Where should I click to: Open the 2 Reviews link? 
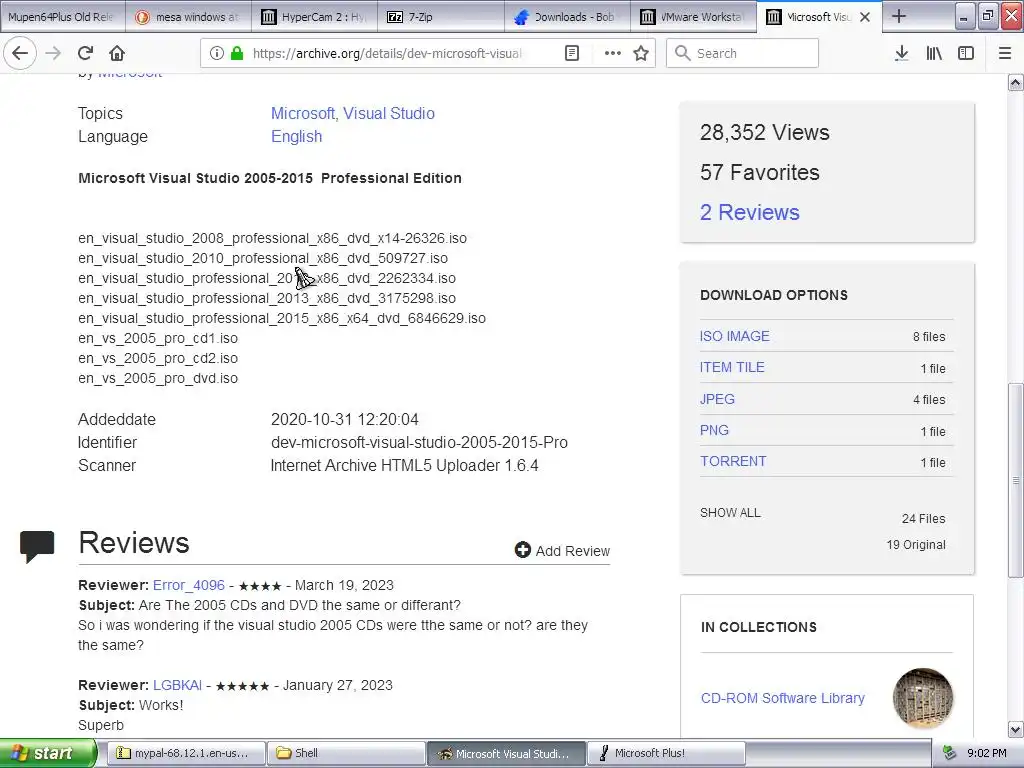(x=750, y=212)
